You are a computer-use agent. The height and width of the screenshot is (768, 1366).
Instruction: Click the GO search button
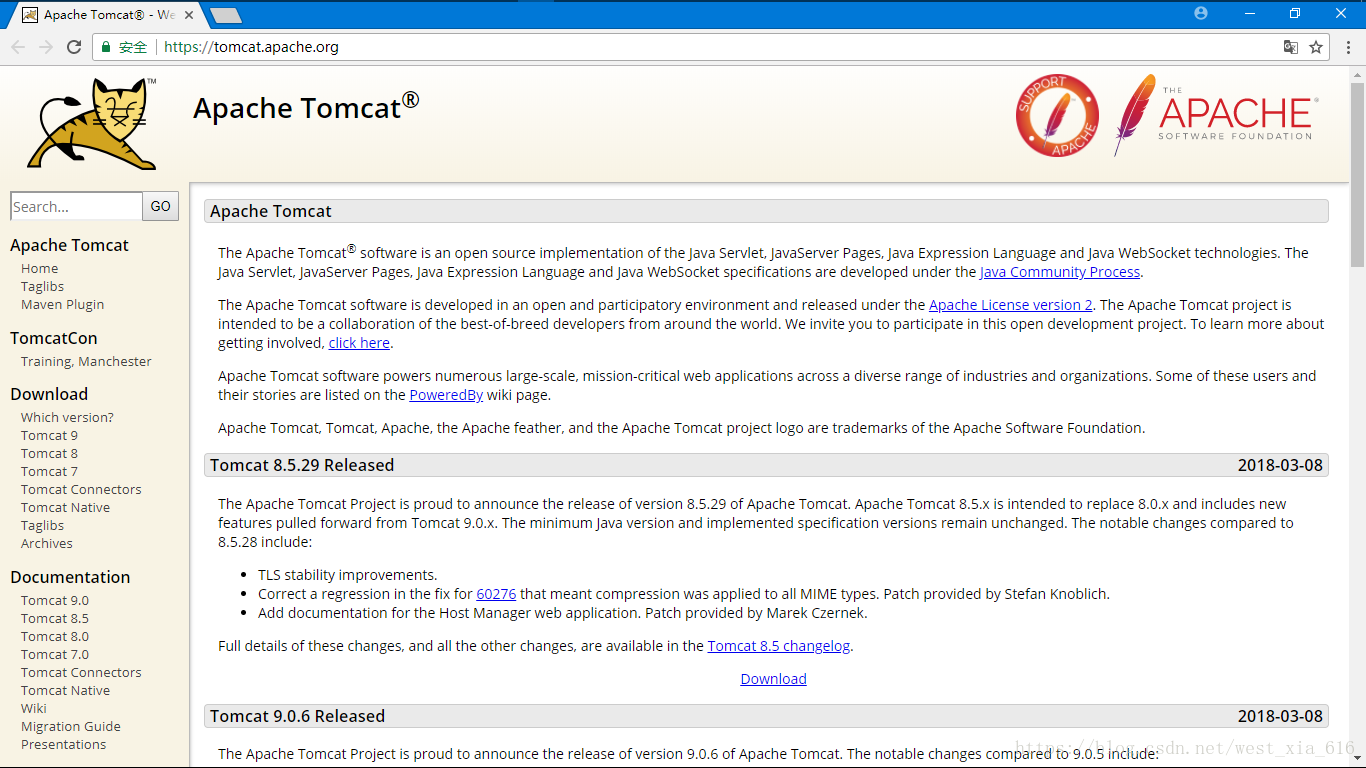tap(161, 206)
